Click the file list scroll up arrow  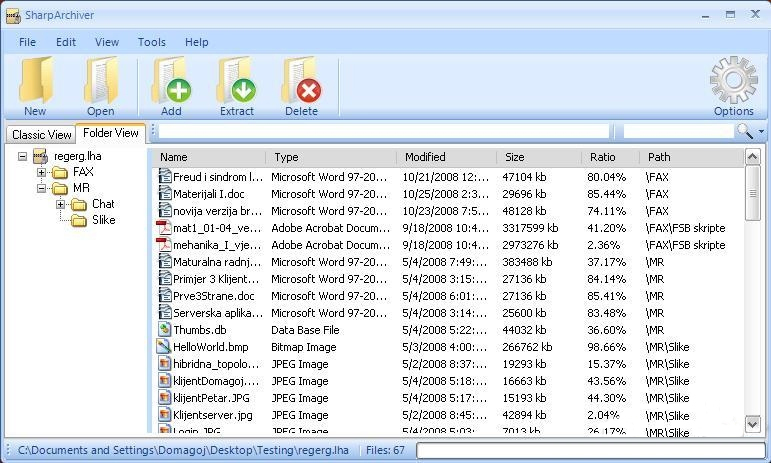tap(753, 157)
